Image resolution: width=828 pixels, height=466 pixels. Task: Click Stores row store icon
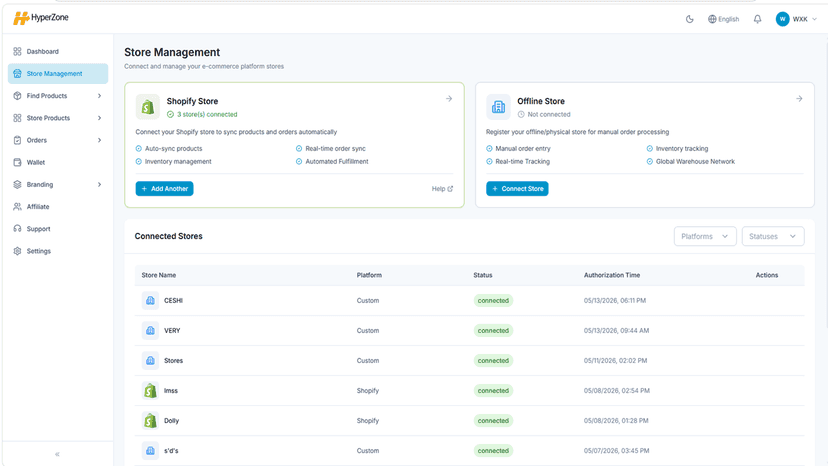[150, 361]
